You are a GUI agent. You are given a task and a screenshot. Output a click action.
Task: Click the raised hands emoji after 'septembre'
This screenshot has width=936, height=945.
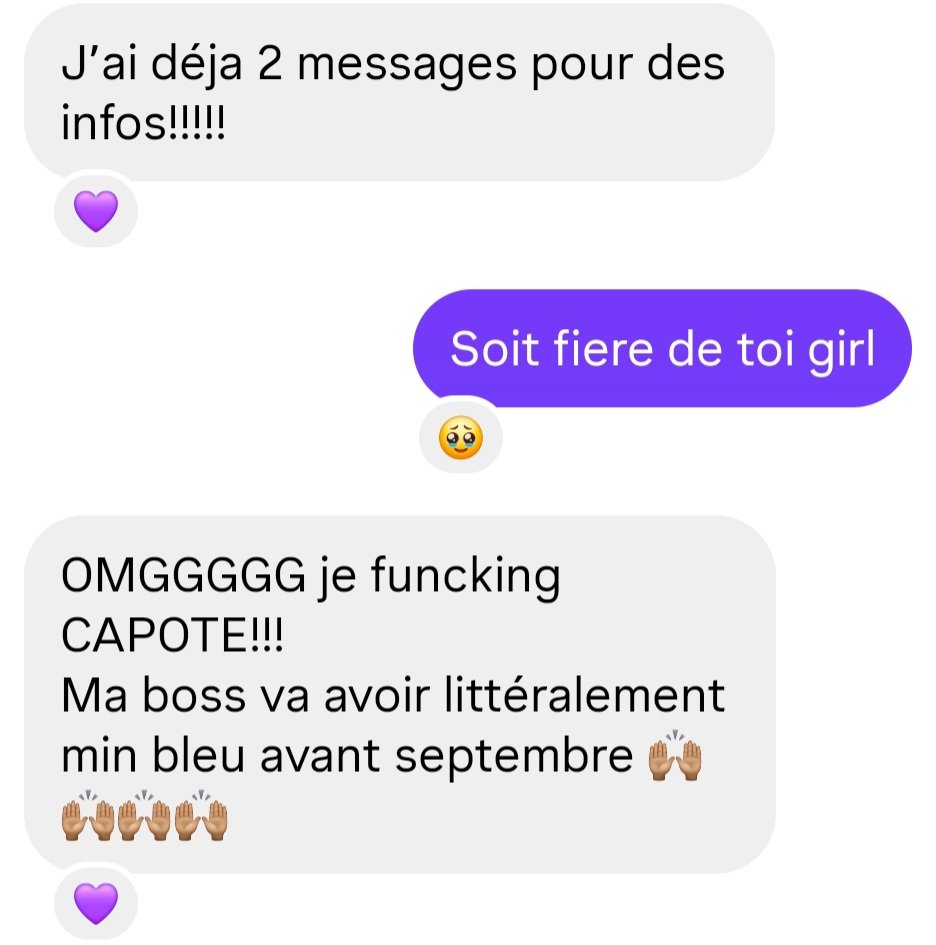pyautogui.click(x=675, y=756)
